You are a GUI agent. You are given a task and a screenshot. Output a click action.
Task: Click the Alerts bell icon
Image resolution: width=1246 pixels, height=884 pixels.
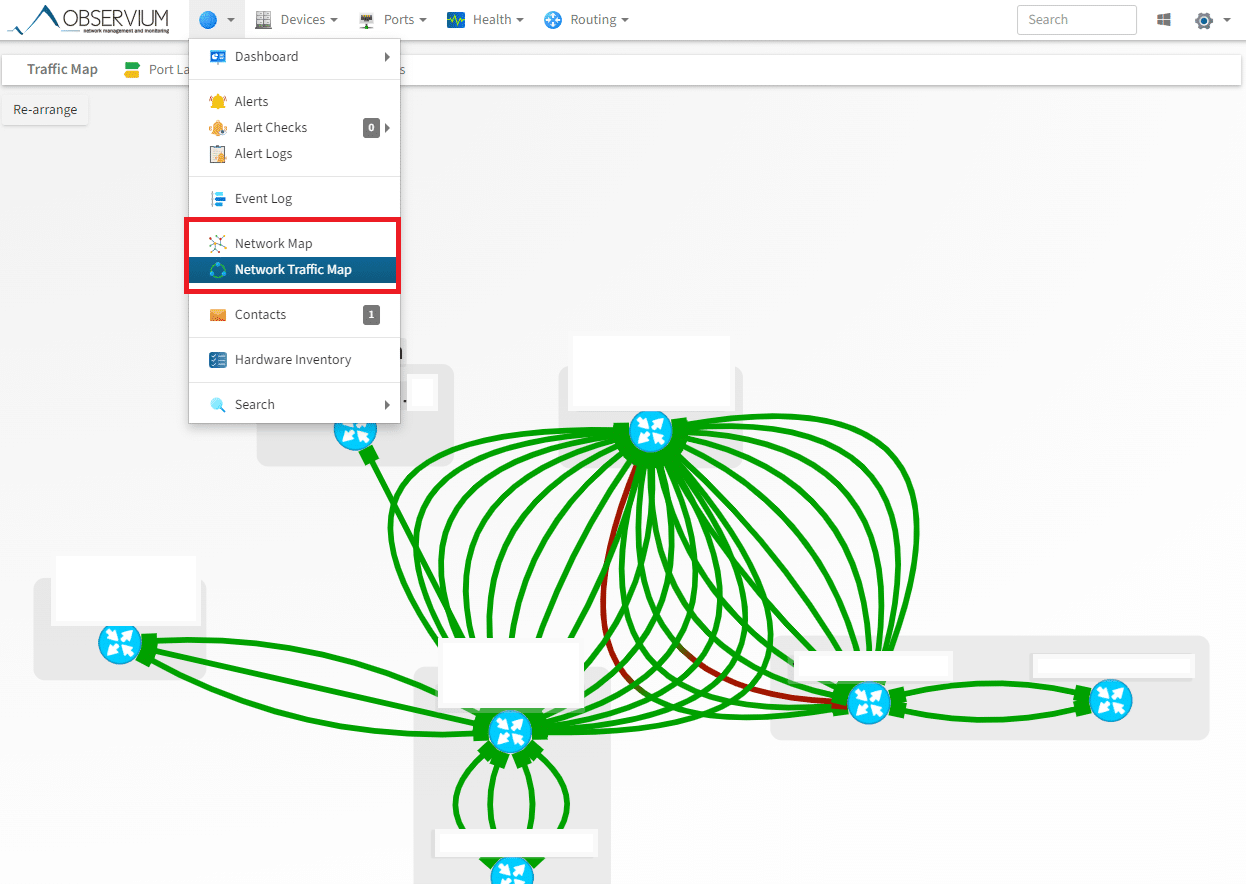[217, 101]
